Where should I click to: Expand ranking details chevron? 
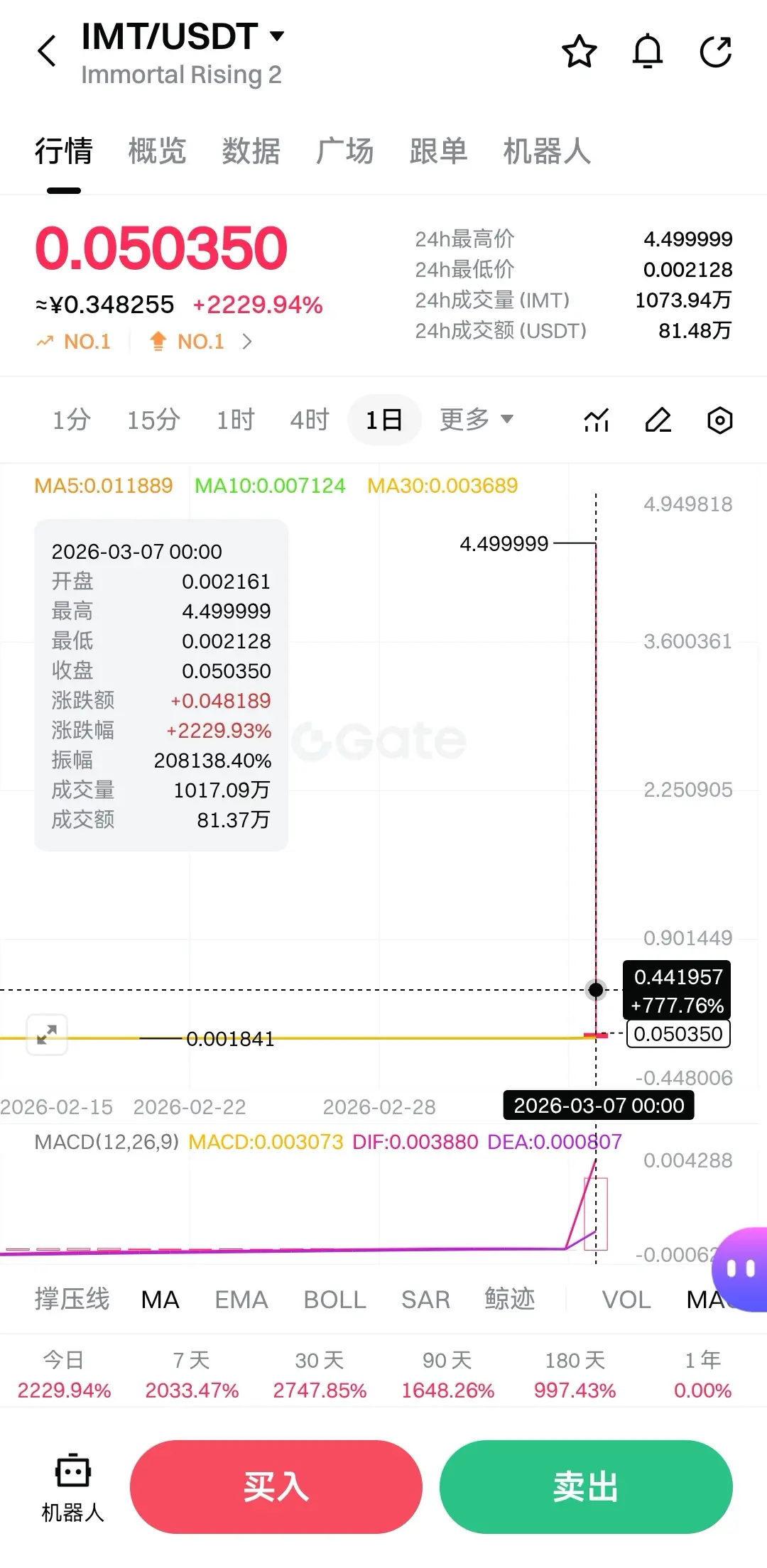(246, 342)
